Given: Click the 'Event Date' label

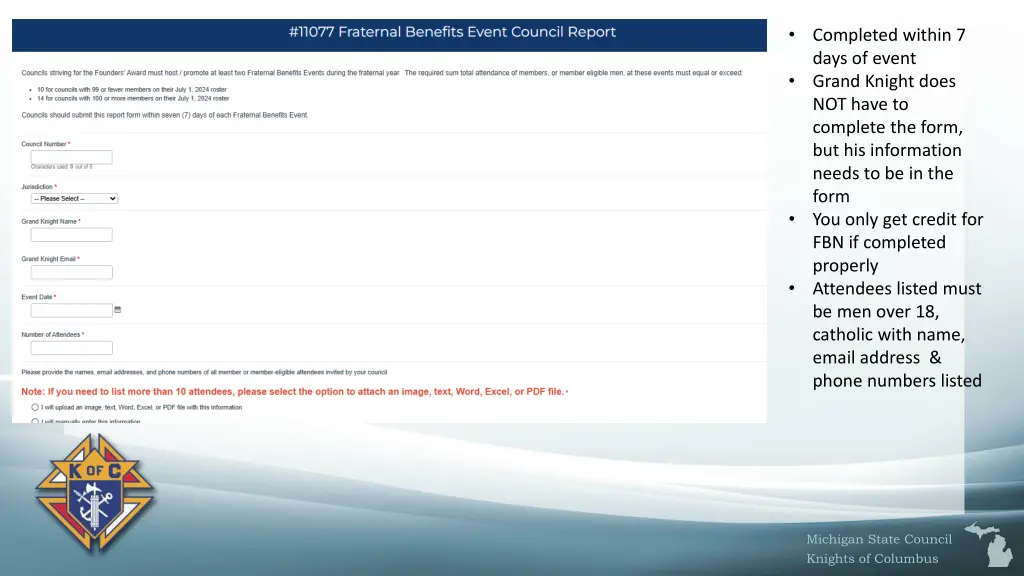Looking at the screenshot, I should pos(37,297).
